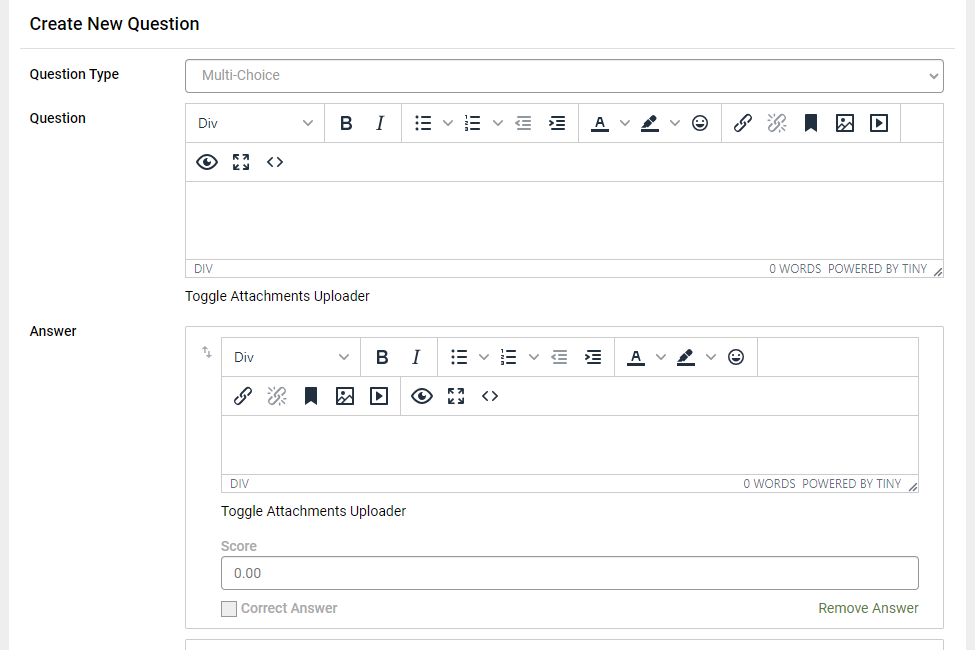Click insert link icon in Question editor
This screenshot has height=650, width=975.
point(743,123)
